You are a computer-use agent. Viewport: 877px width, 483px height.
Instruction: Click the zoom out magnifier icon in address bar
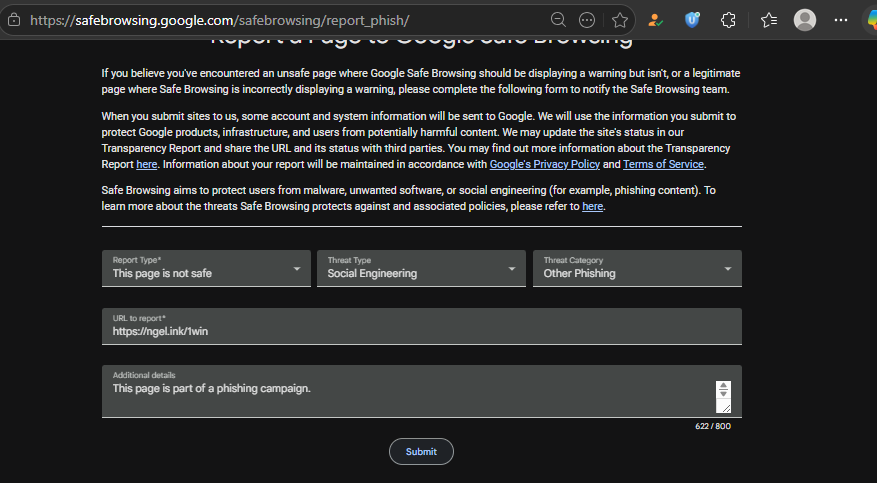558,20
